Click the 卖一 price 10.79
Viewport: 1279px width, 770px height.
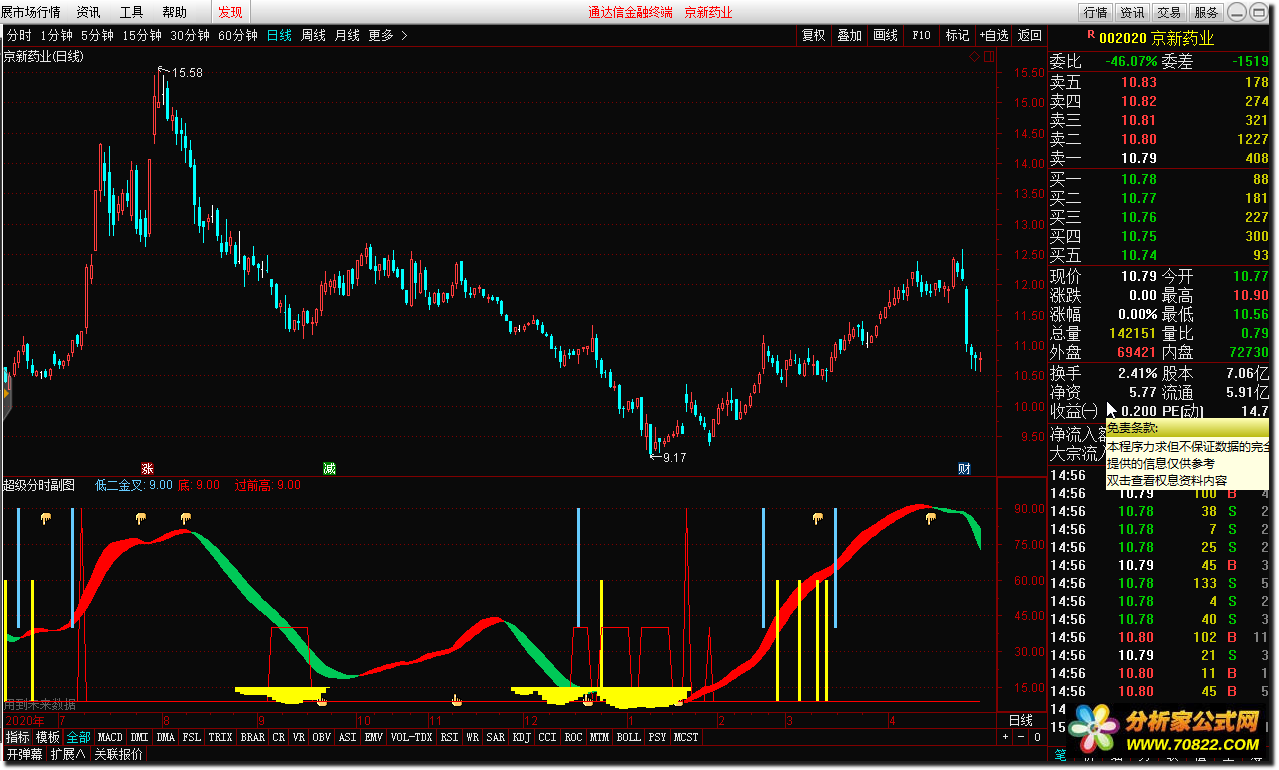(1138, 159)
